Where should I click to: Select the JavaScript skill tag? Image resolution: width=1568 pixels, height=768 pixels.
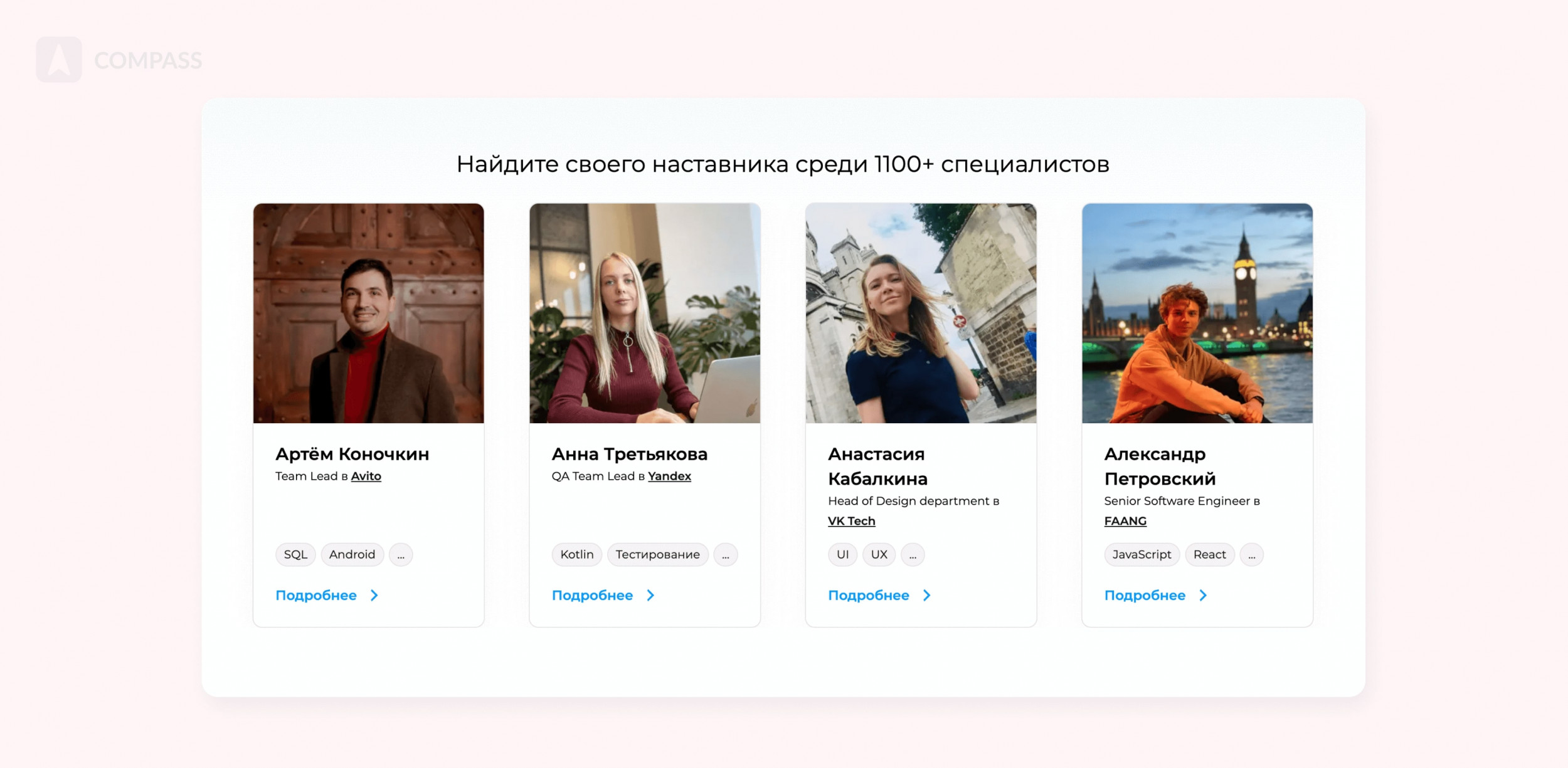click(x=1142, y=555)
